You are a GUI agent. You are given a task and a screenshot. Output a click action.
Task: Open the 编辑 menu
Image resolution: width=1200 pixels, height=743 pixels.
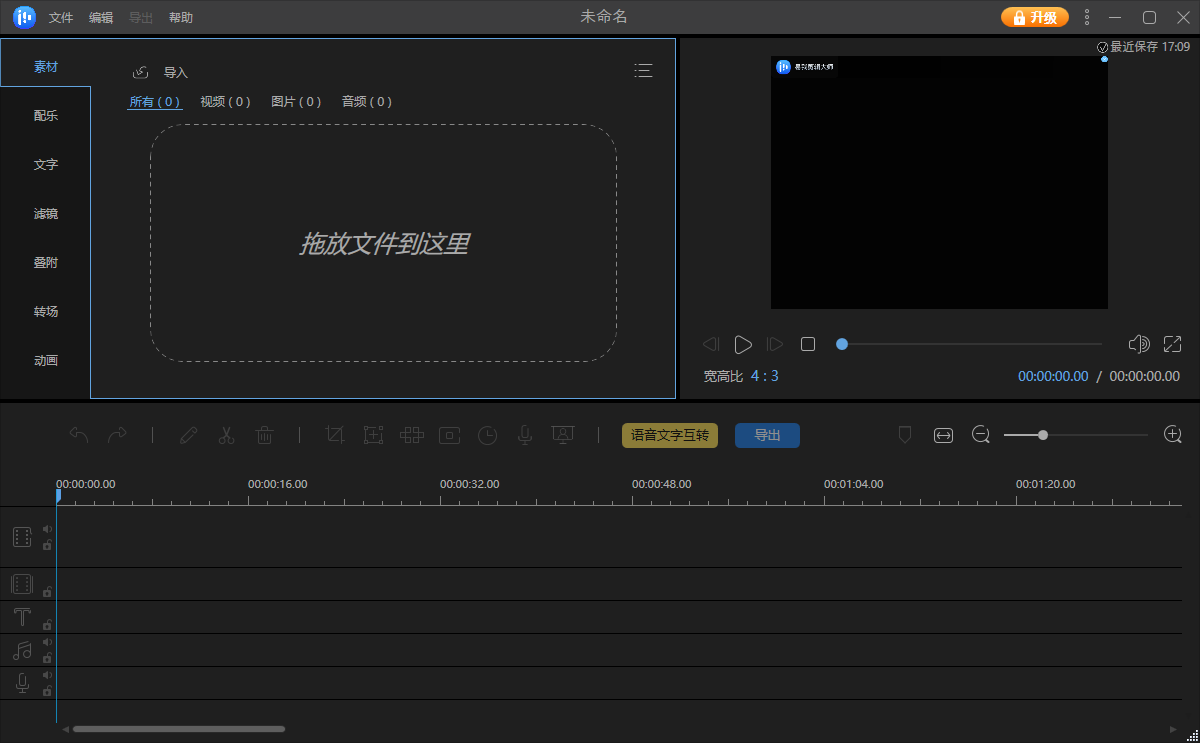(x=101, y=18)
